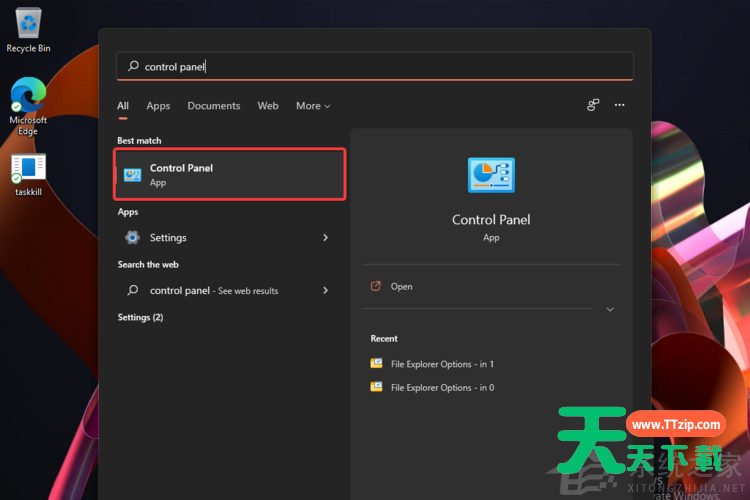Select the Web search tab
This screenshot has height=500, width=750.
268,106
